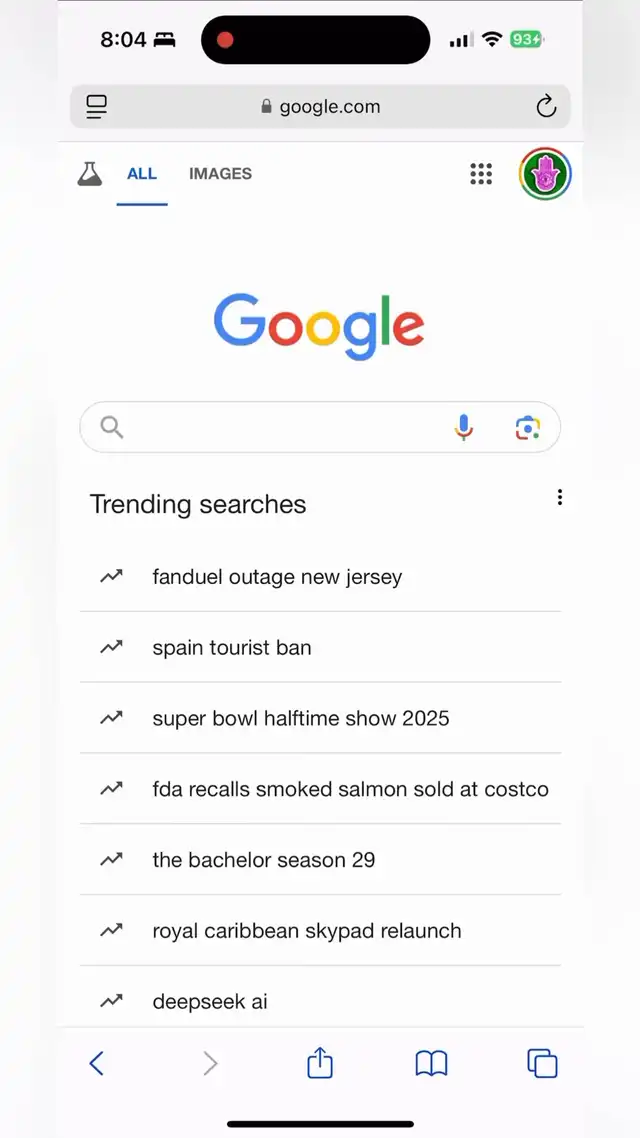Open Google Search Labs flask icon
The width and height of the screenshot is (640, 1138).
[90, 174]
